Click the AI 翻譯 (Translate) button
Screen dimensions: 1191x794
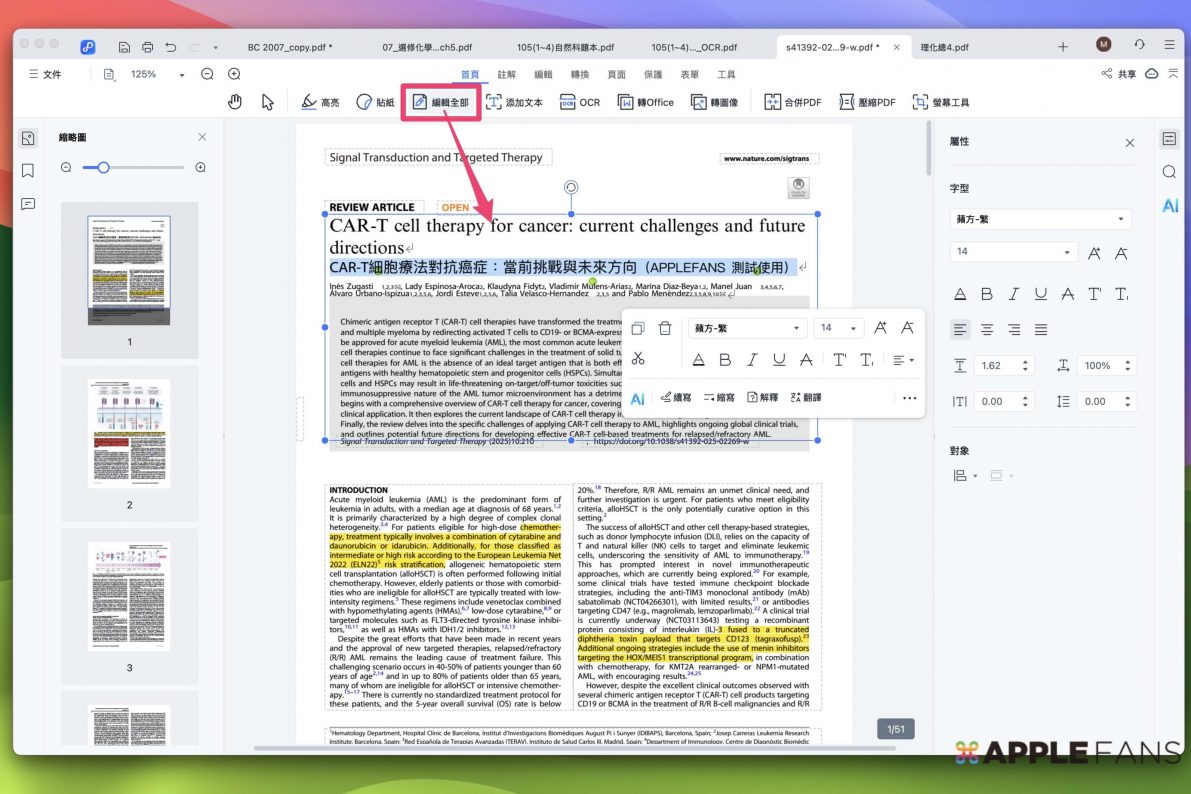[x=806, y=397]
